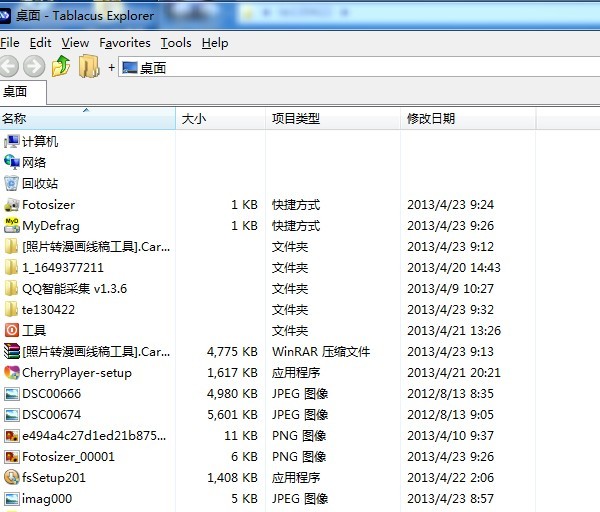Select the WinRAR archive file icon
This screenshot has height=512, width=600.
[11, 351]
